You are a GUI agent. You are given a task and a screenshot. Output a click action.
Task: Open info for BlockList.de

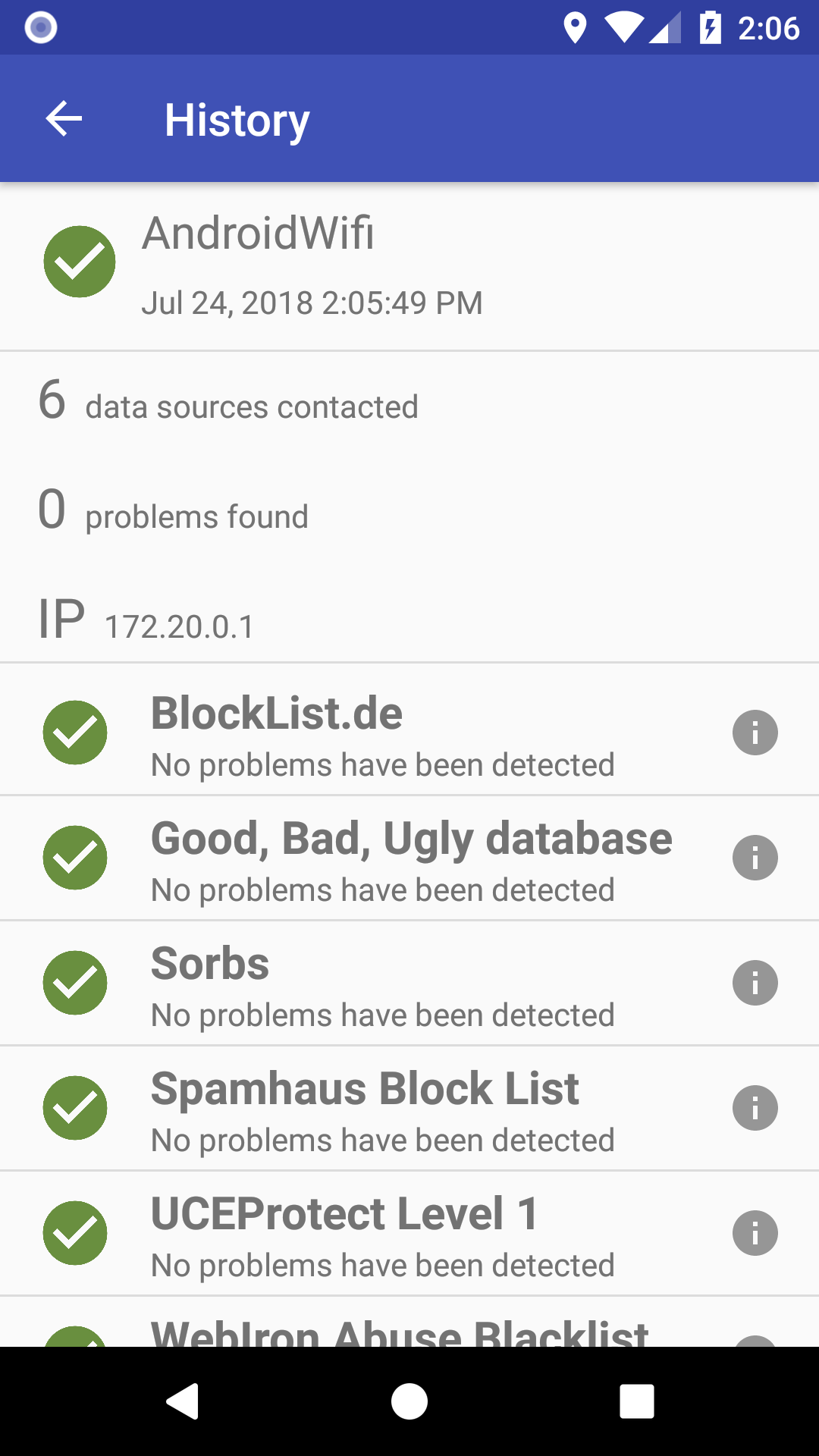pyautogui.click(x=755, y=733)
